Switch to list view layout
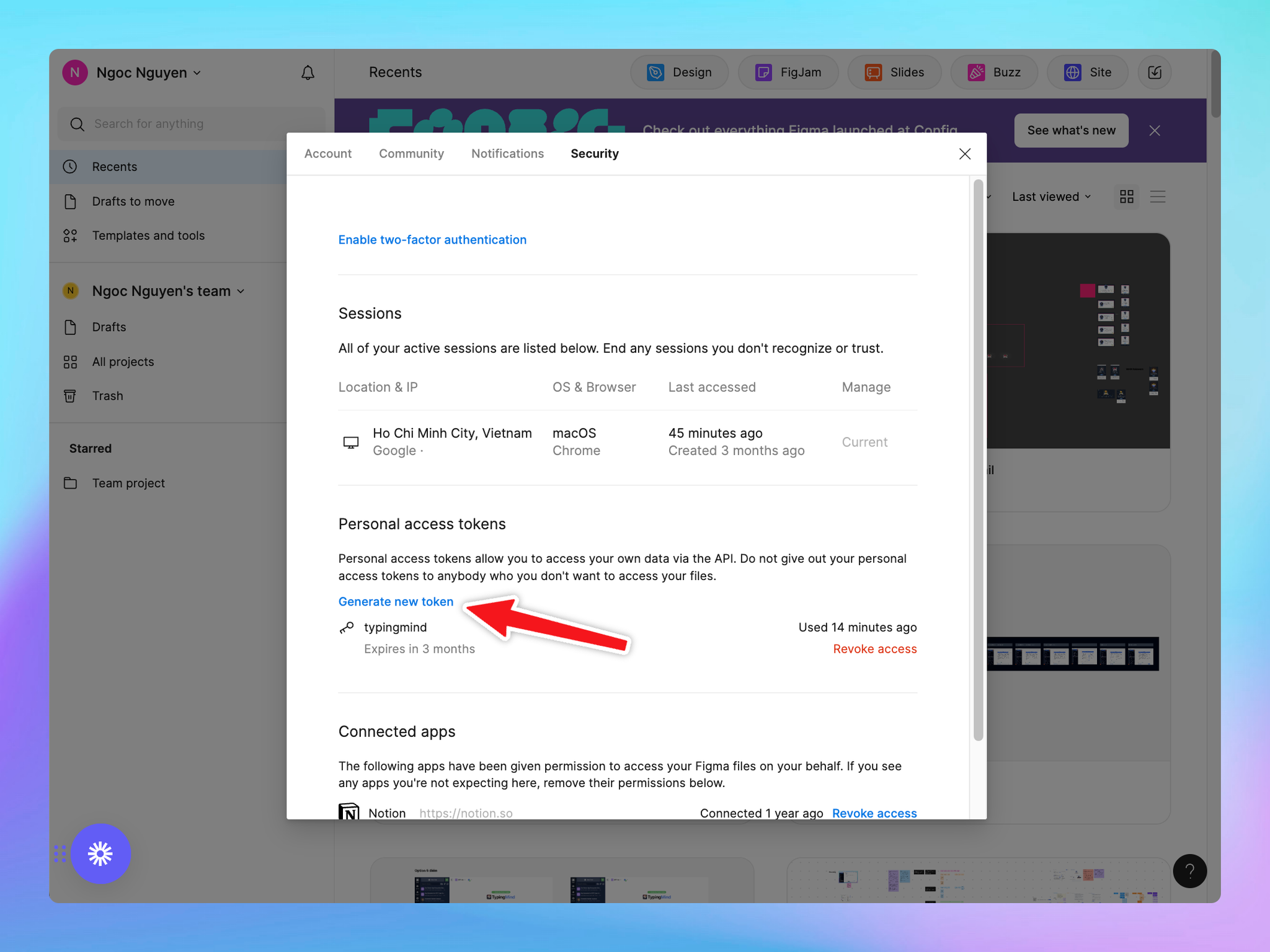This screenshot has width=1270, height=952. pyautogui.click(x=1157, y=196)
